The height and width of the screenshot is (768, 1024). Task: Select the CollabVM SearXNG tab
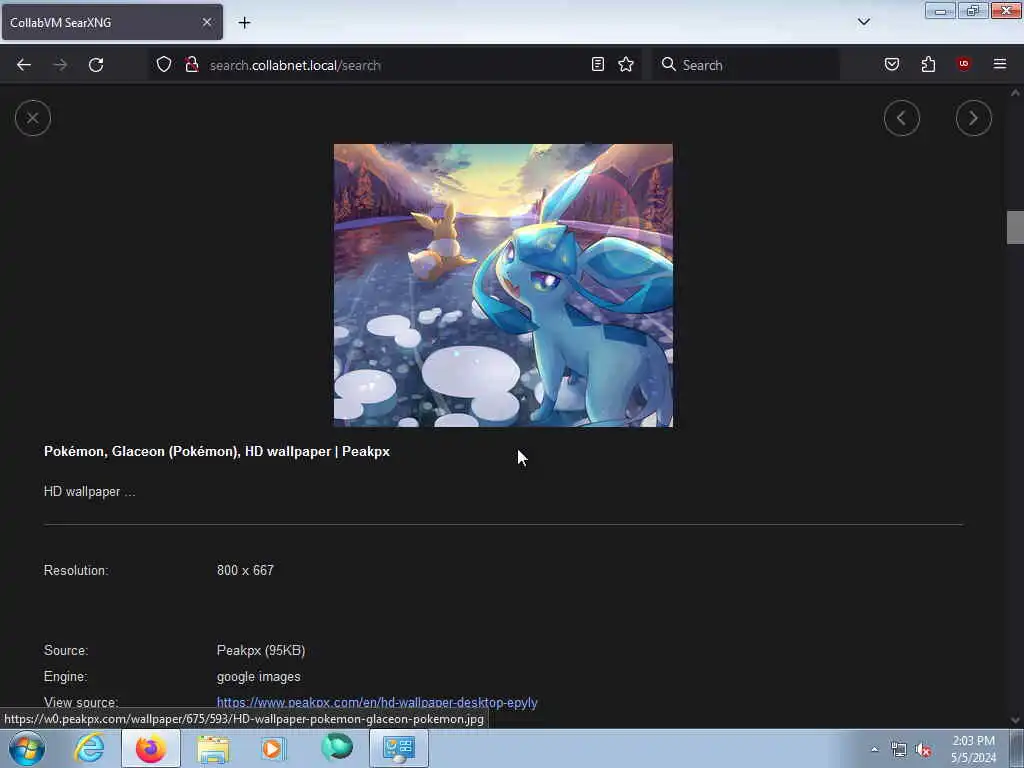coord(112,22)
